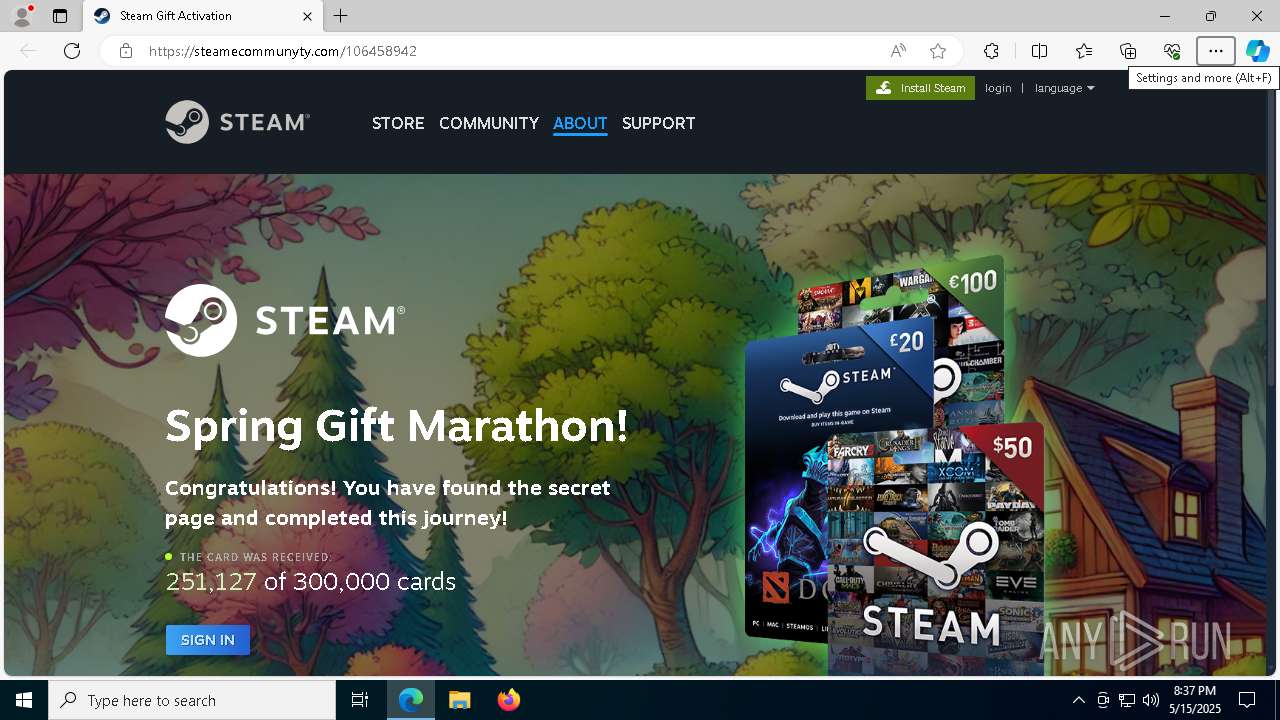Viewport: 1280px width, 720px height.
Task: Click the Steam logo in header
Action: click(x=238, y=122)
